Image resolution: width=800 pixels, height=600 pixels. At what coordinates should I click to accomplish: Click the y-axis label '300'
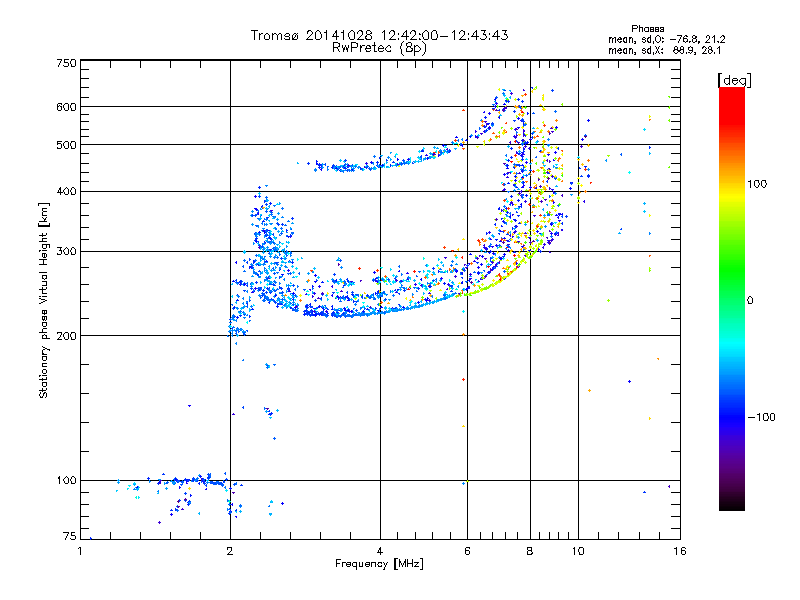(x=66, y=252)
